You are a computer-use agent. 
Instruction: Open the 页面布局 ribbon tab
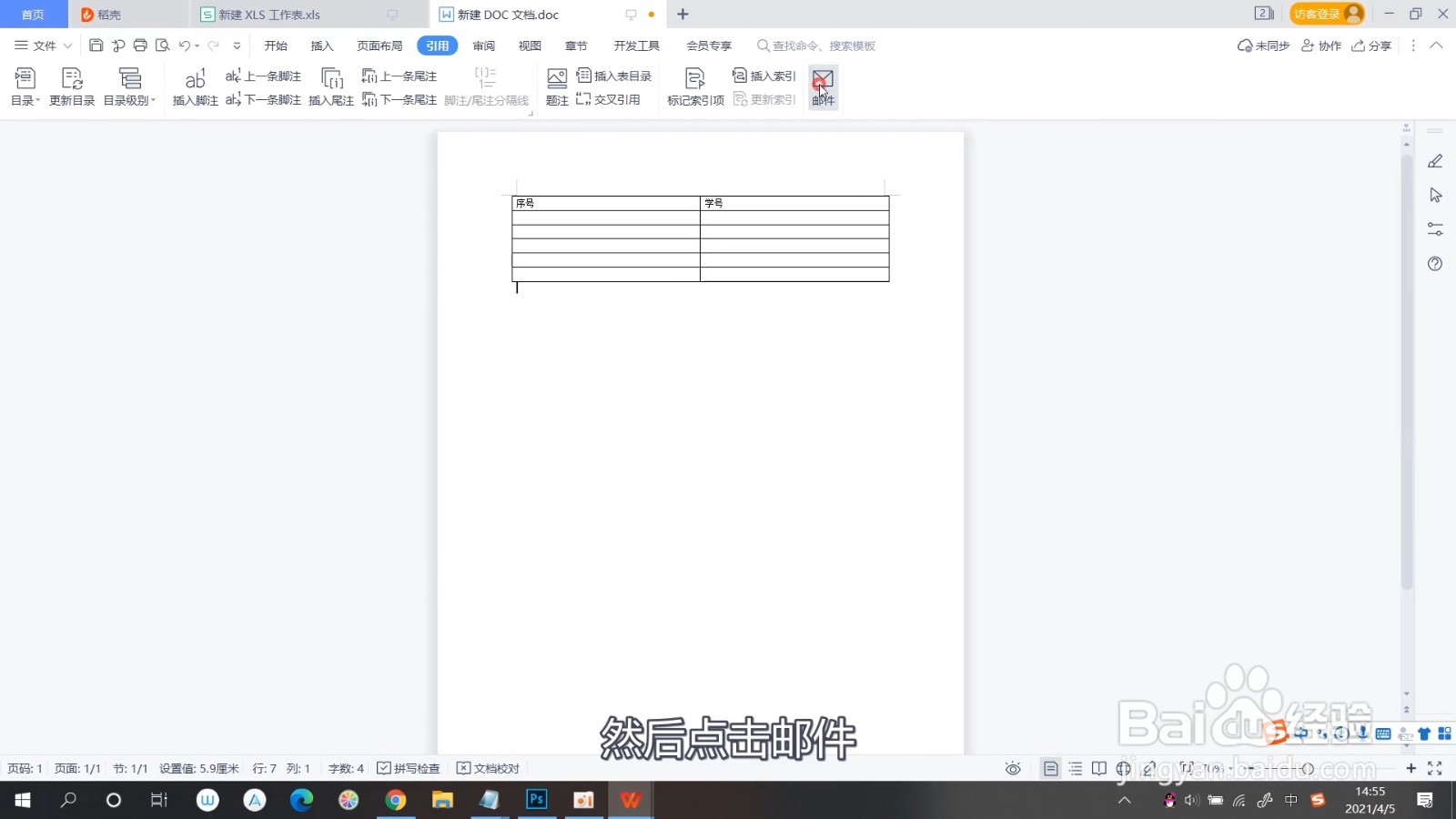379,45
